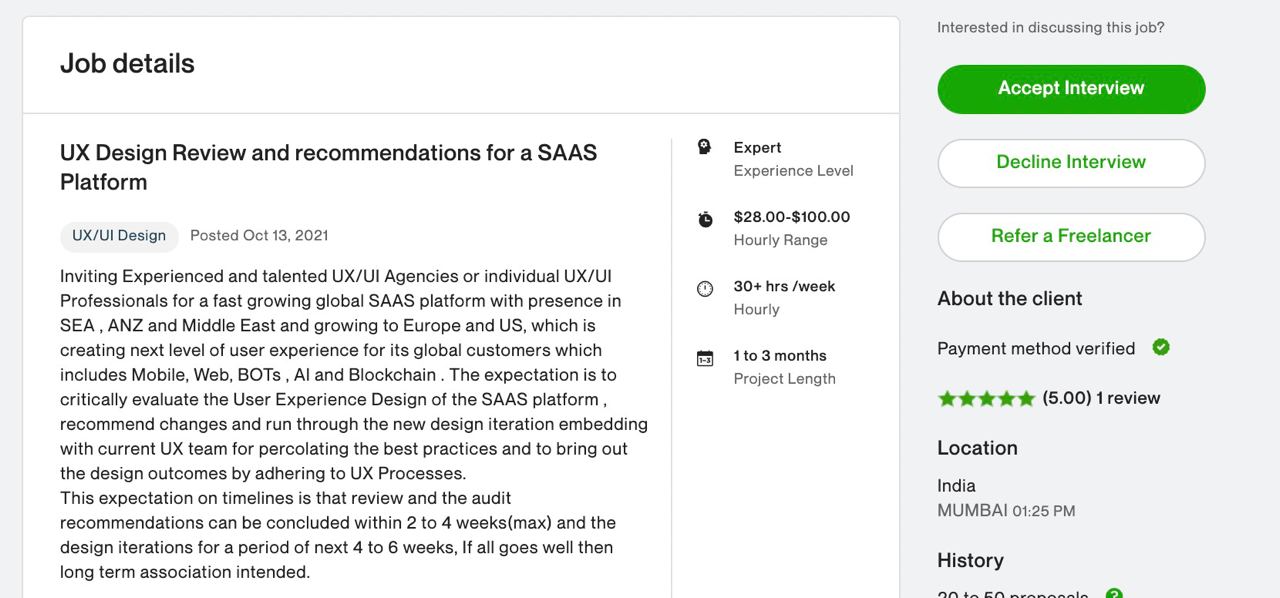Click the payment verified green checkmark icon
Screen dimensions: 1280x598
tap(1161, 347)
